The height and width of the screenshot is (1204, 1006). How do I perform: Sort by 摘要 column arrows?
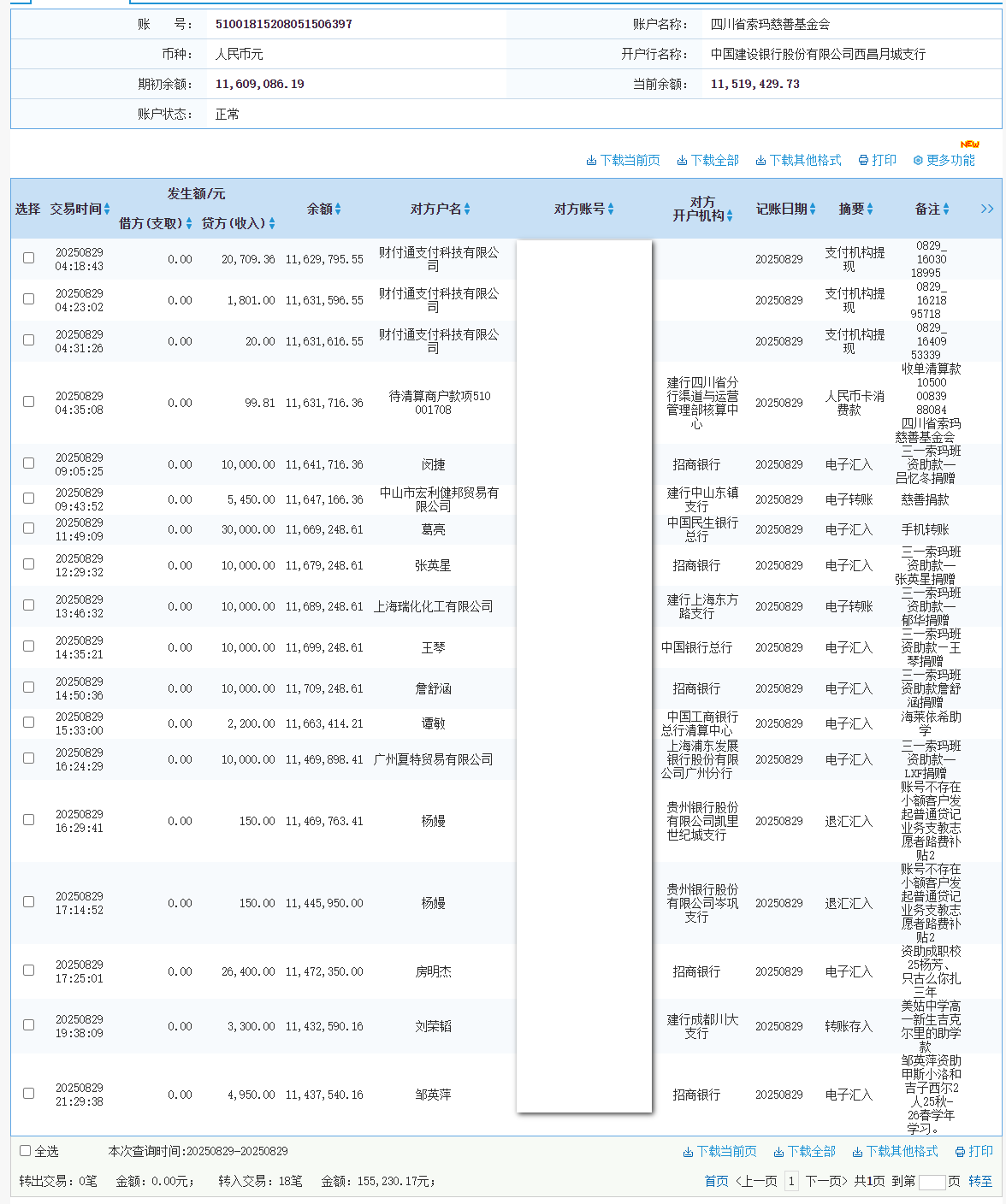pyautogui.click(x=870, y=210)
